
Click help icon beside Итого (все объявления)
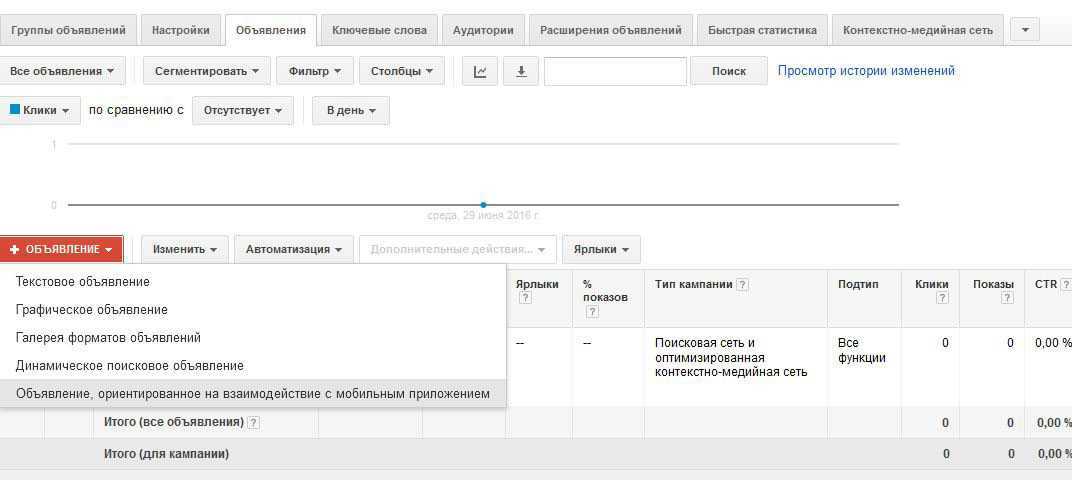[254, 423]
